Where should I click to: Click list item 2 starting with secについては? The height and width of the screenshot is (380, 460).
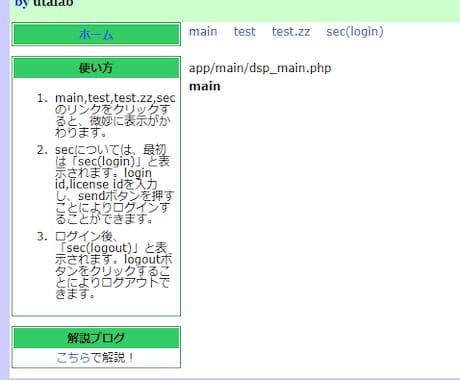[x=114, y=184]
